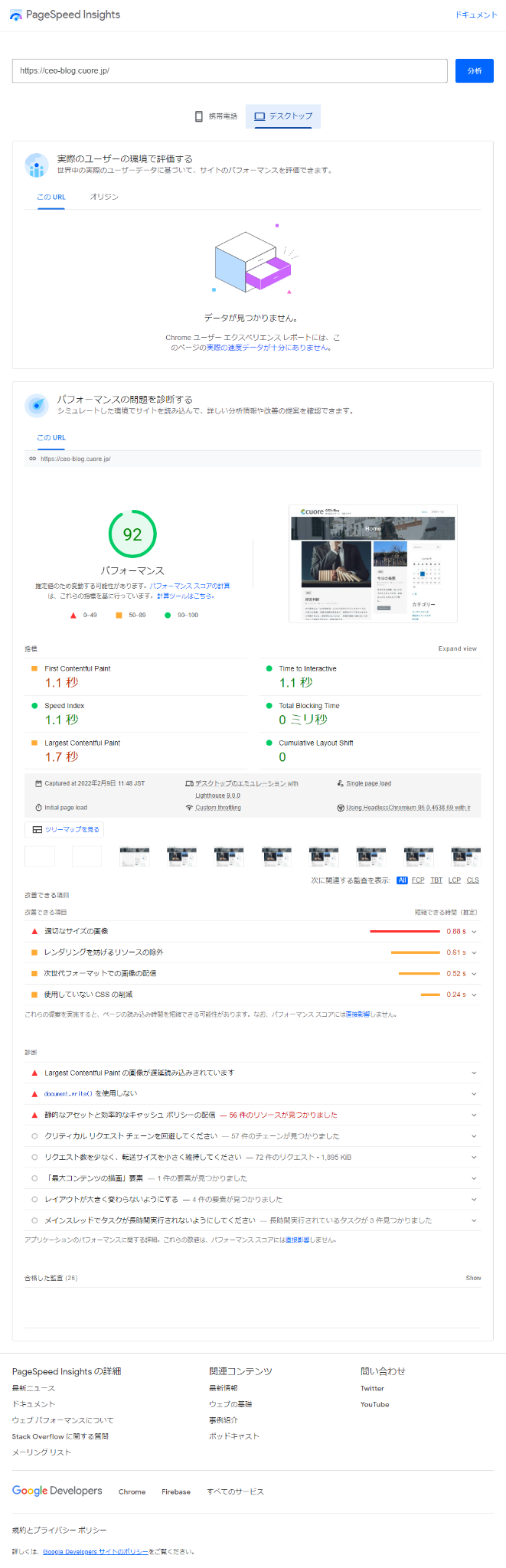Select the CLS audit filter
This screenshot has height=1568, width=506.
point(473,880)
